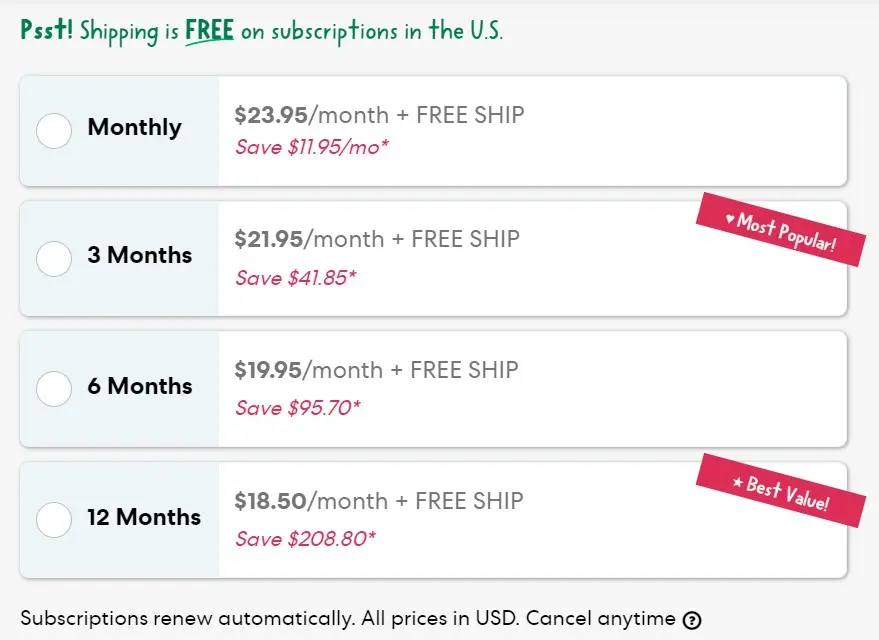
Task: Click Save $95.70 savings text
Action: 298,408
